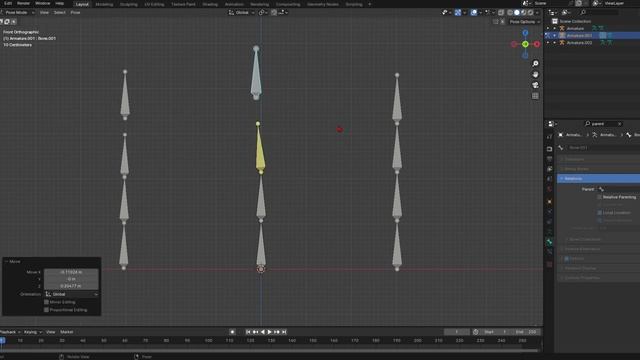Select solid viewport shading mode

pyautogui.click(x=517, y=13)
